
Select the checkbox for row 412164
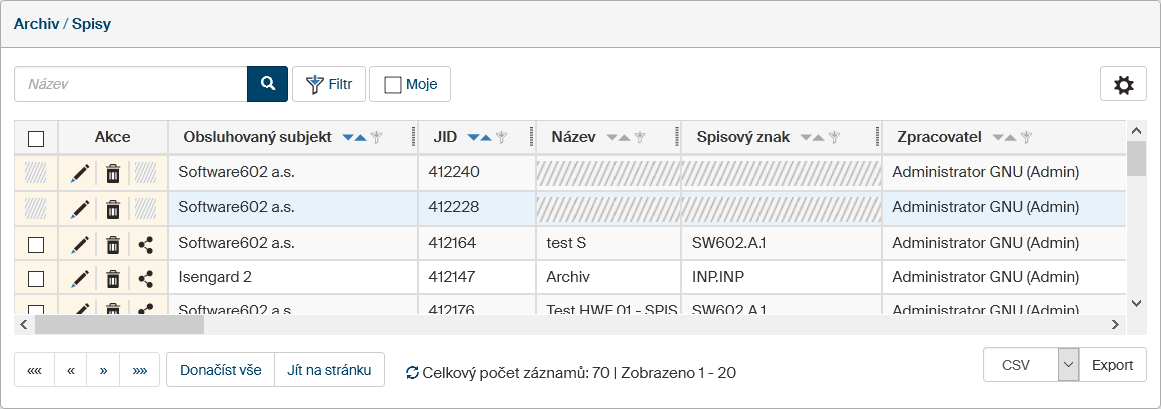pyautogui.click(x=36, y=244)
